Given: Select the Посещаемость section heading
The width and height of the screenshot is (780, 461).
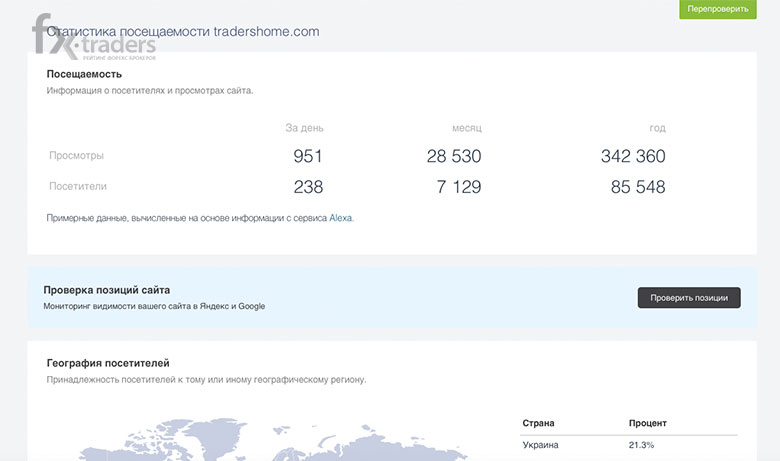Looking at the screenshot, I should click(84, 74).
